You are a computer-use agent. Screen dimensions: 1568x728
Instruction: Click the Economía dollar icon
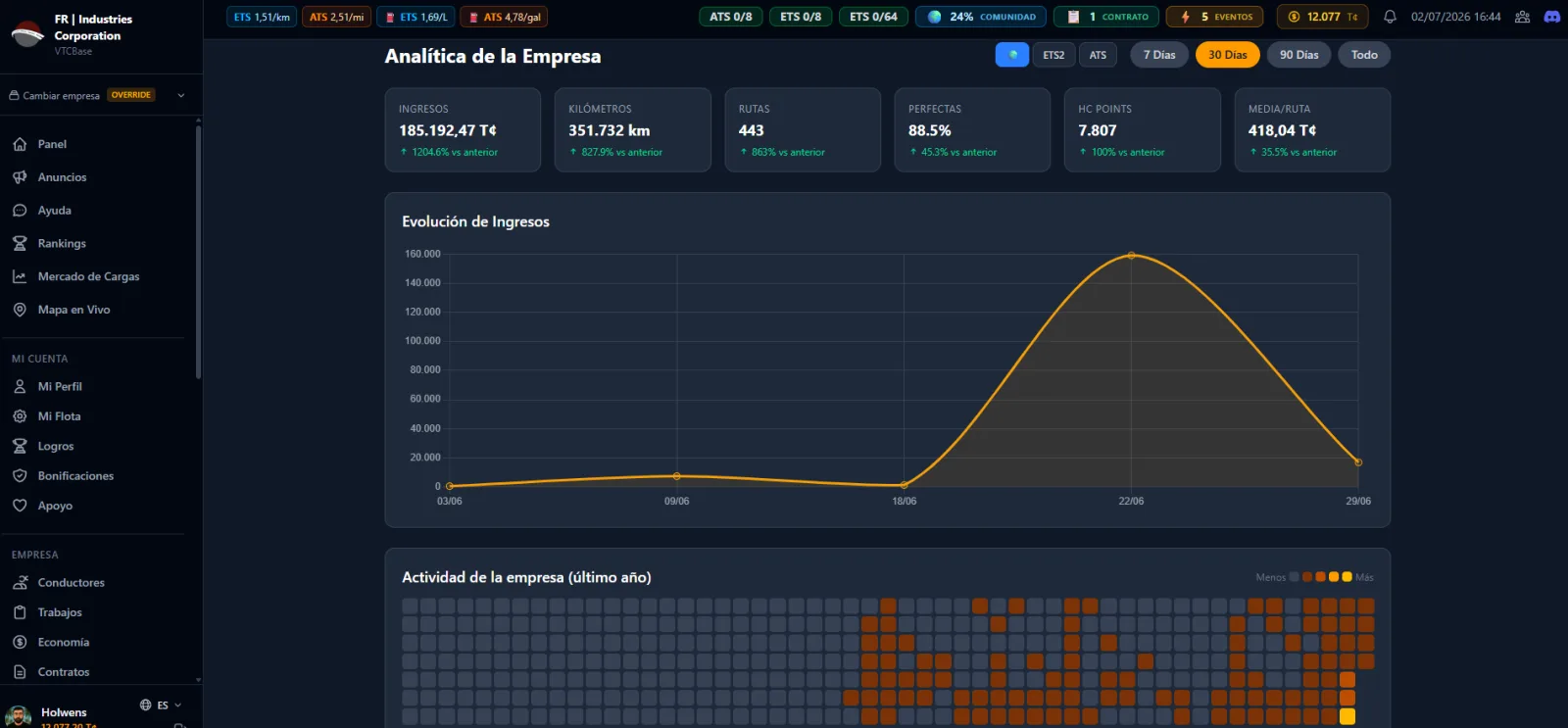20,642
